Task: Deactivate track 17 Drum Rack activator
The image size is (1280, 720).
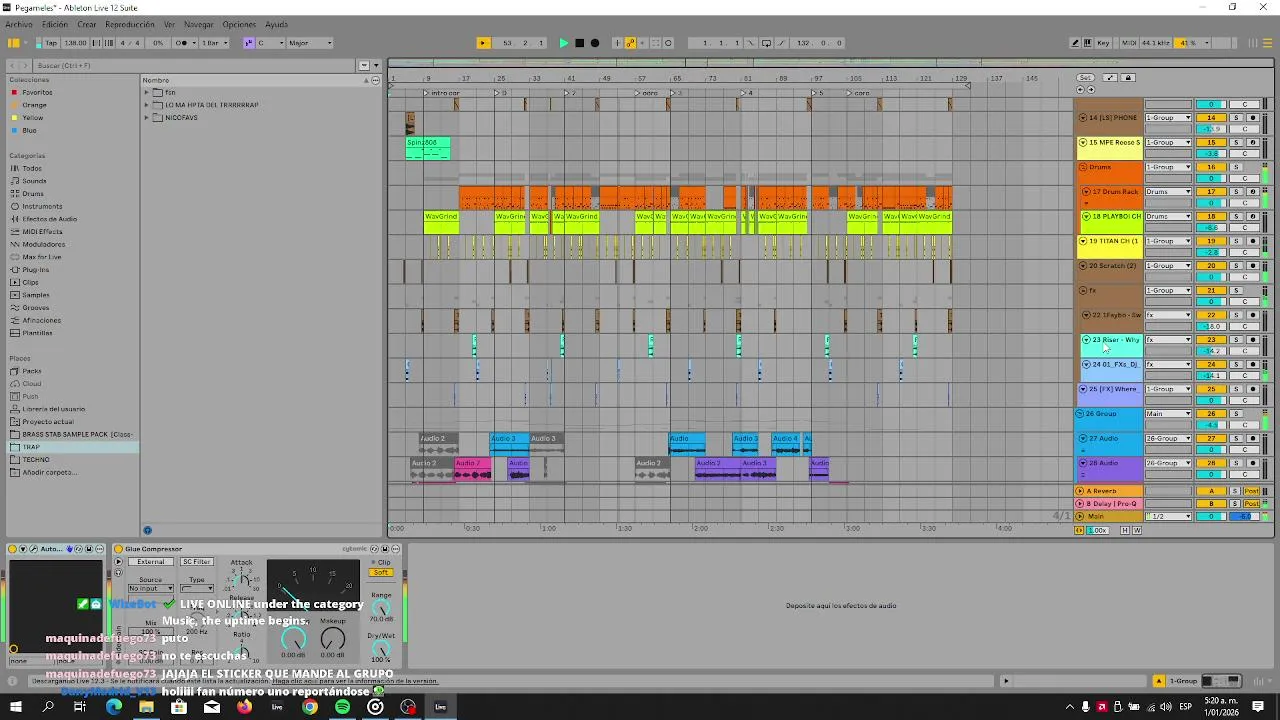Action: pos(1211,192)
